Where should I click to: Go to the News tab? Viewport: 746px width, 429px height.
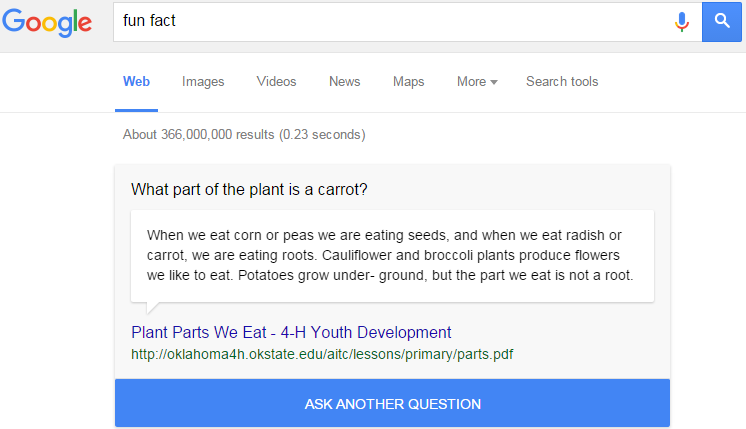coord(344,82)
